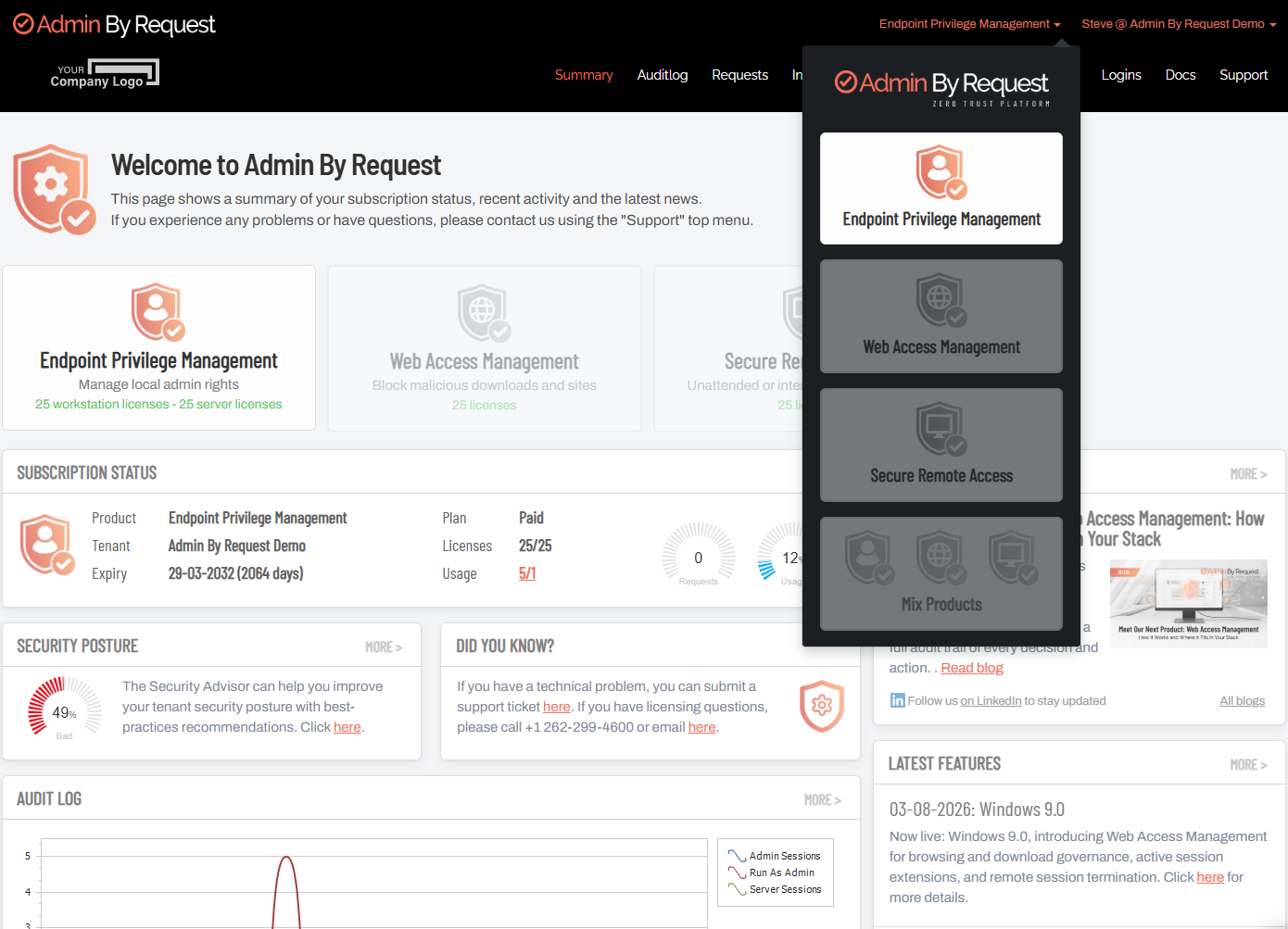Open the Requests tab

739,75
